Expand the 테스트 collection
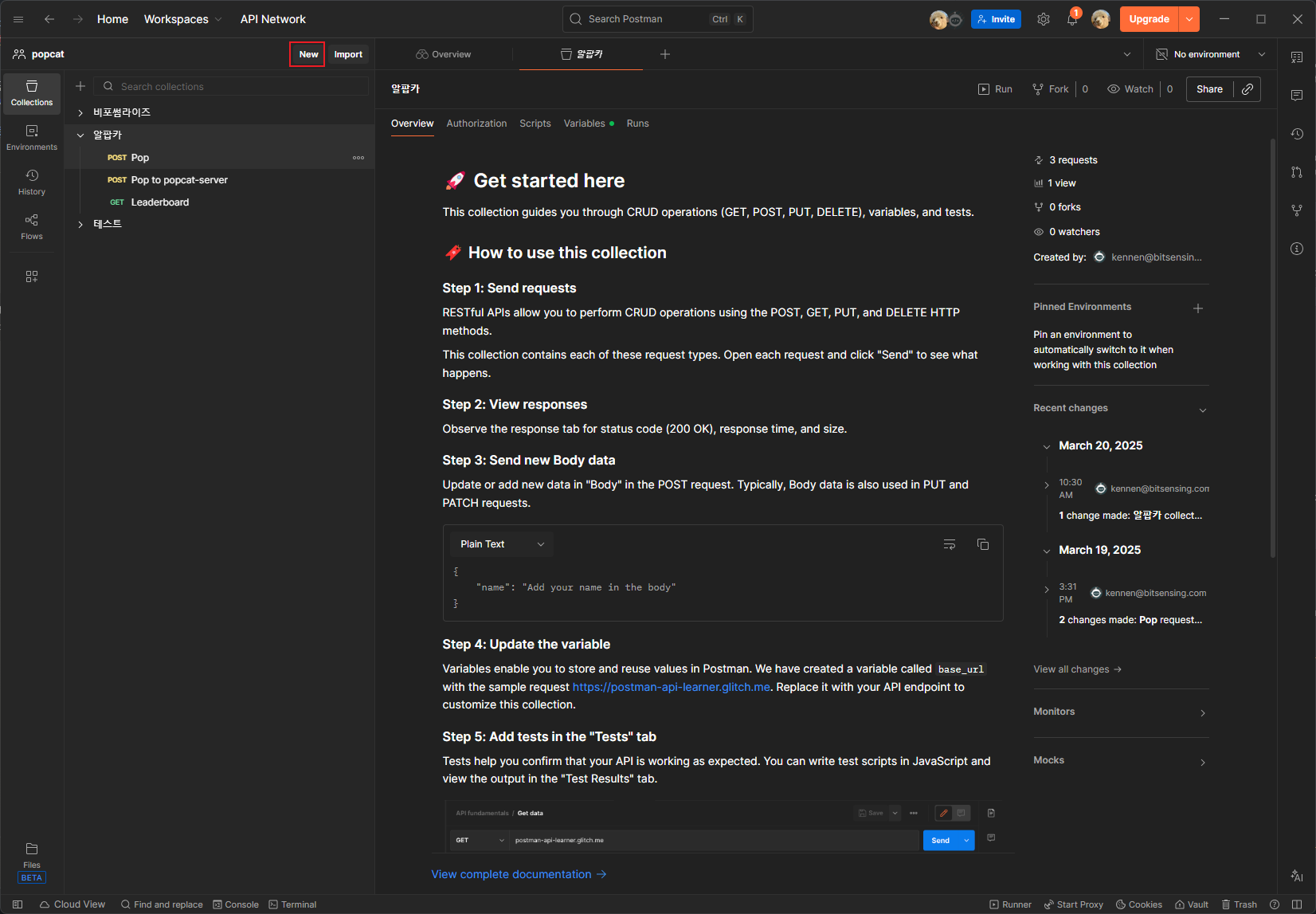The width and height of the screenshot is (1316, 914). point(80,225)
